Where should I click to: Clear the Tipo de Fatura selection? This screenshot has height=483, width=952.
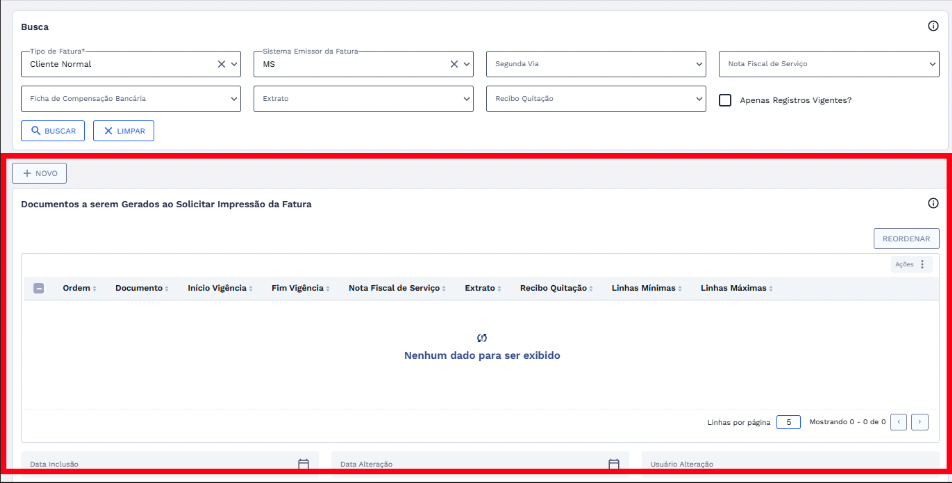(x=222, y=64)
